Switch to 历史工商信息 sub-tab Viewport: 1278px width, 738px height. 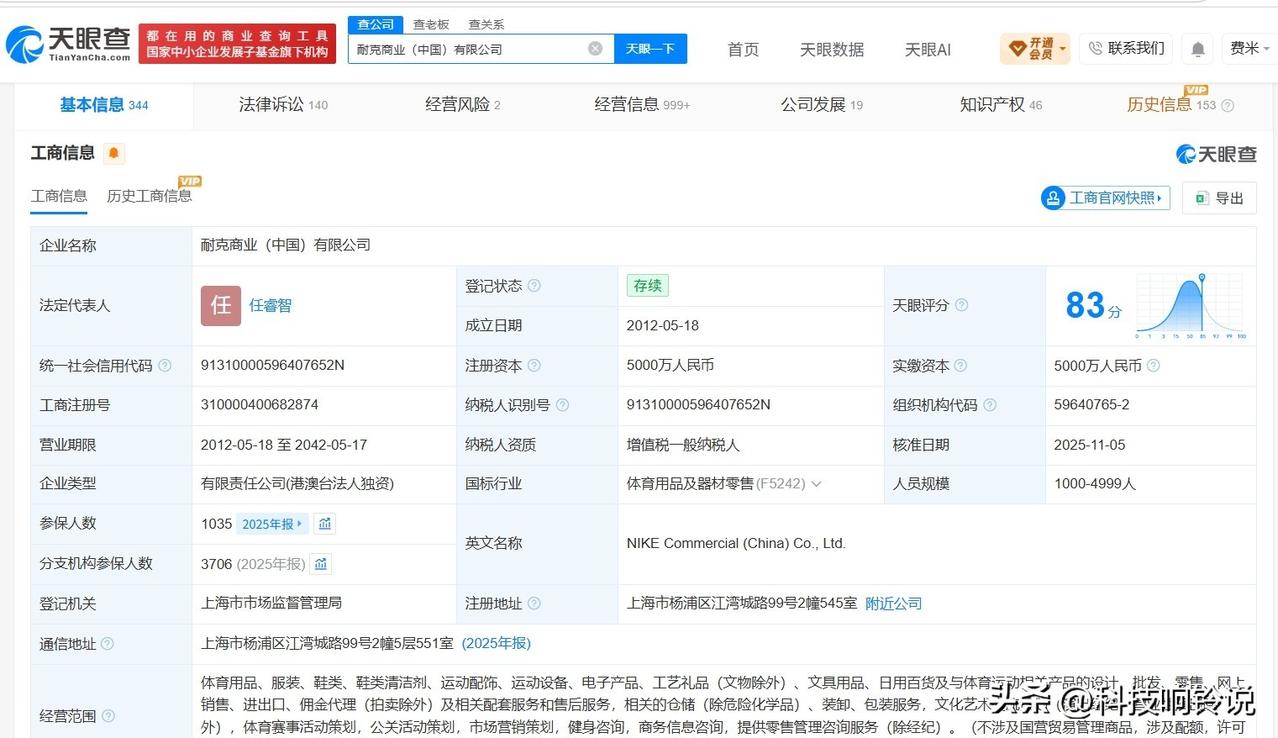coord(149,196)
